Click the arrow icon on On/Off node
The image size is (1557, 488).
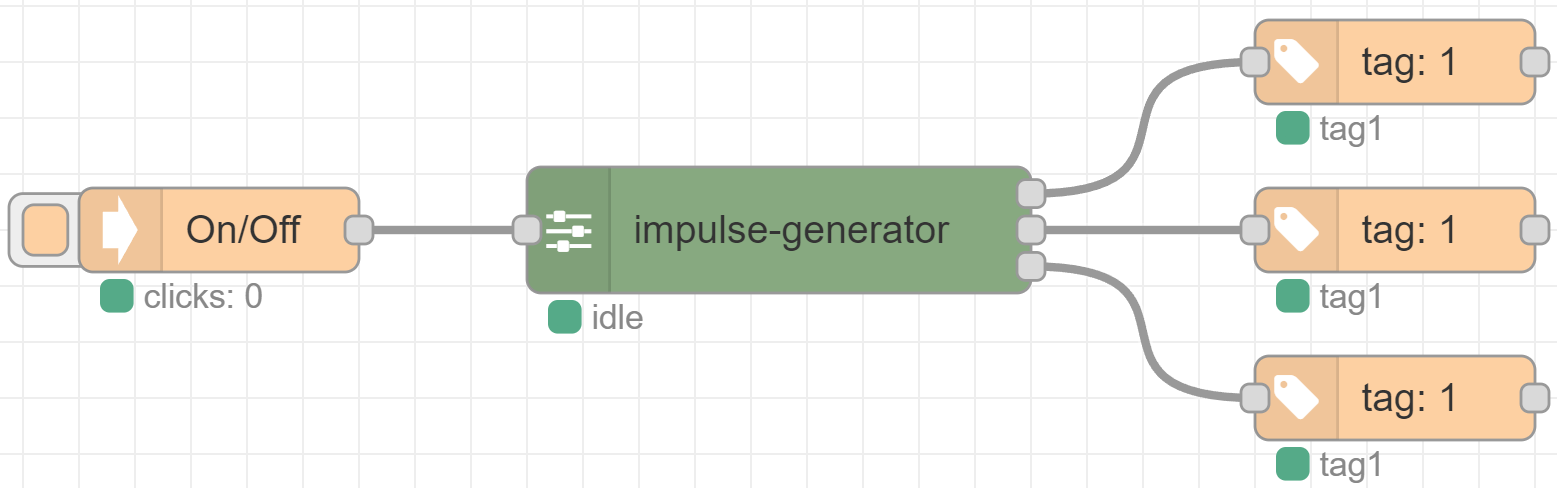click(120, 230)
